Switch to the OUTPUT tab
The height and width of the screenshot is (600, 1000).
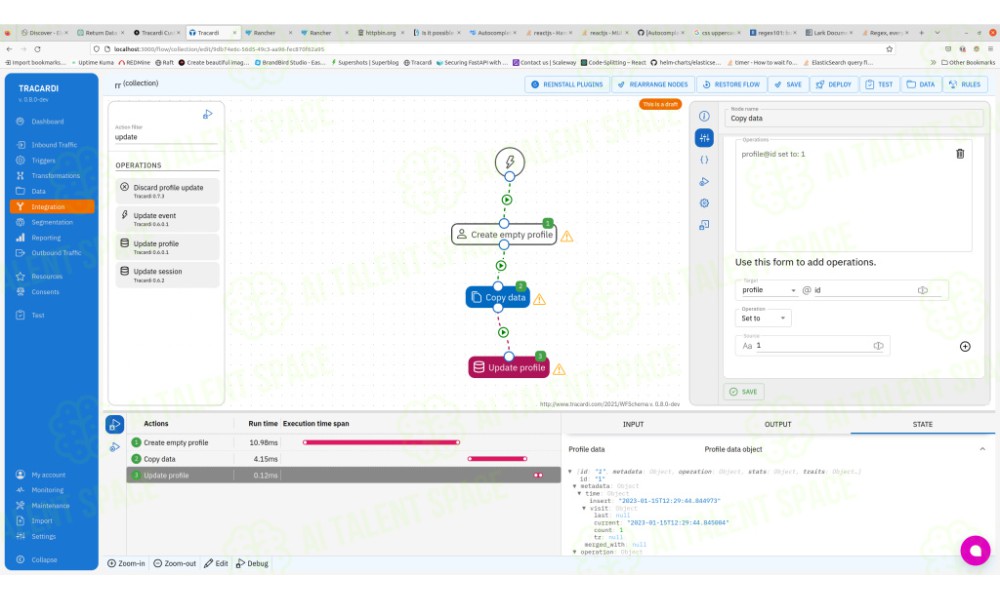[x=777, y=424]
